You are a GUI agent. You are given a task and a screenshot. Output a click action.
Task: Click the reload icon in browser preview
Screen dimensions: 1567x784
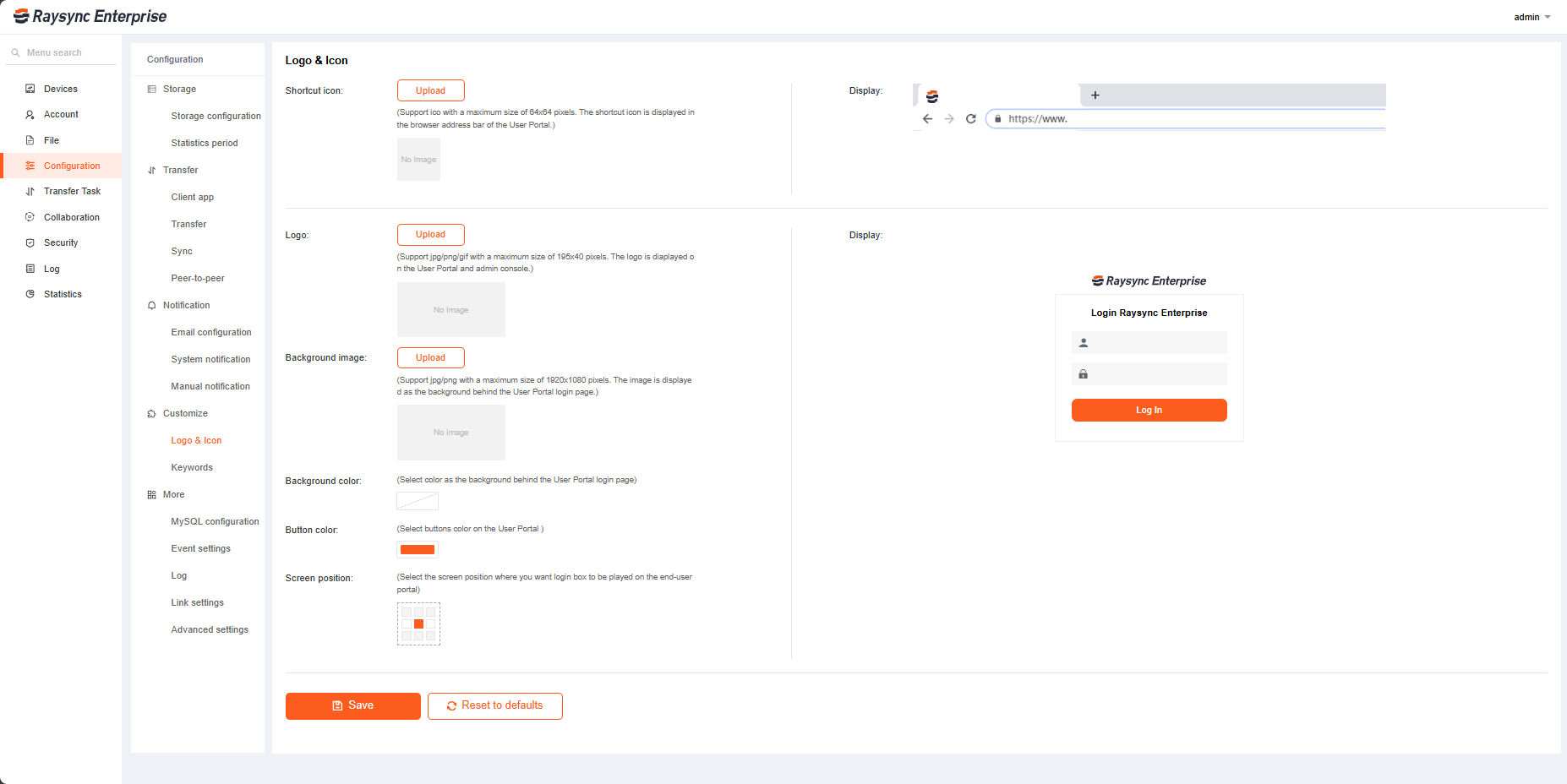tap(971, 119)
